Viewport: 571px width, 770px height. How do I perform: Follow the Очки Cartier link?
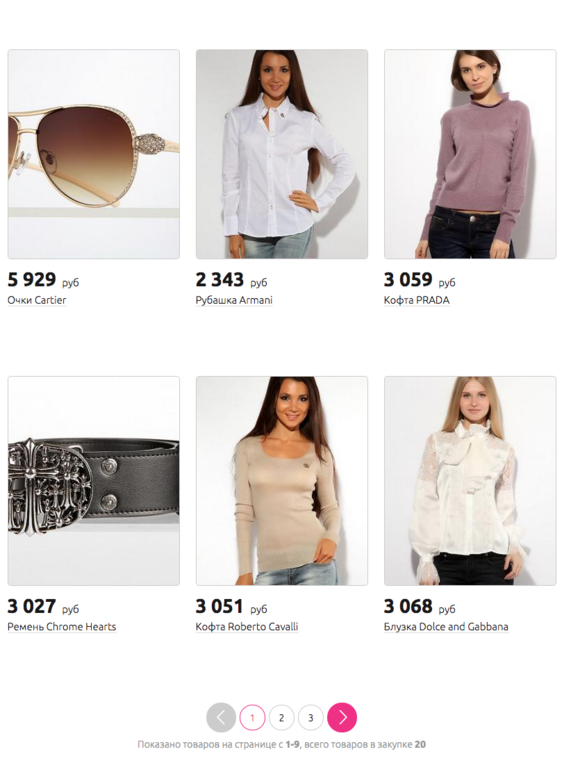pos(37,300)
